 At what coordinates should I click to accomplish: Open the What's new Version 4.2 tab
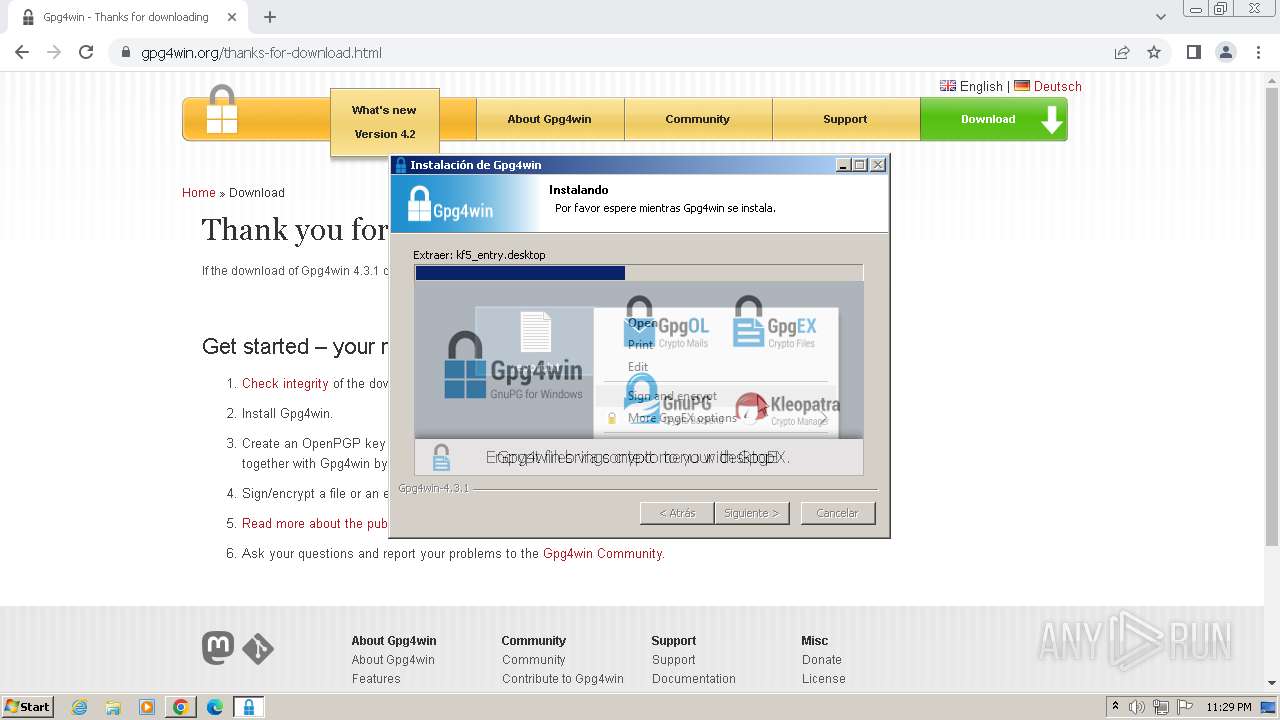(384, 122)
